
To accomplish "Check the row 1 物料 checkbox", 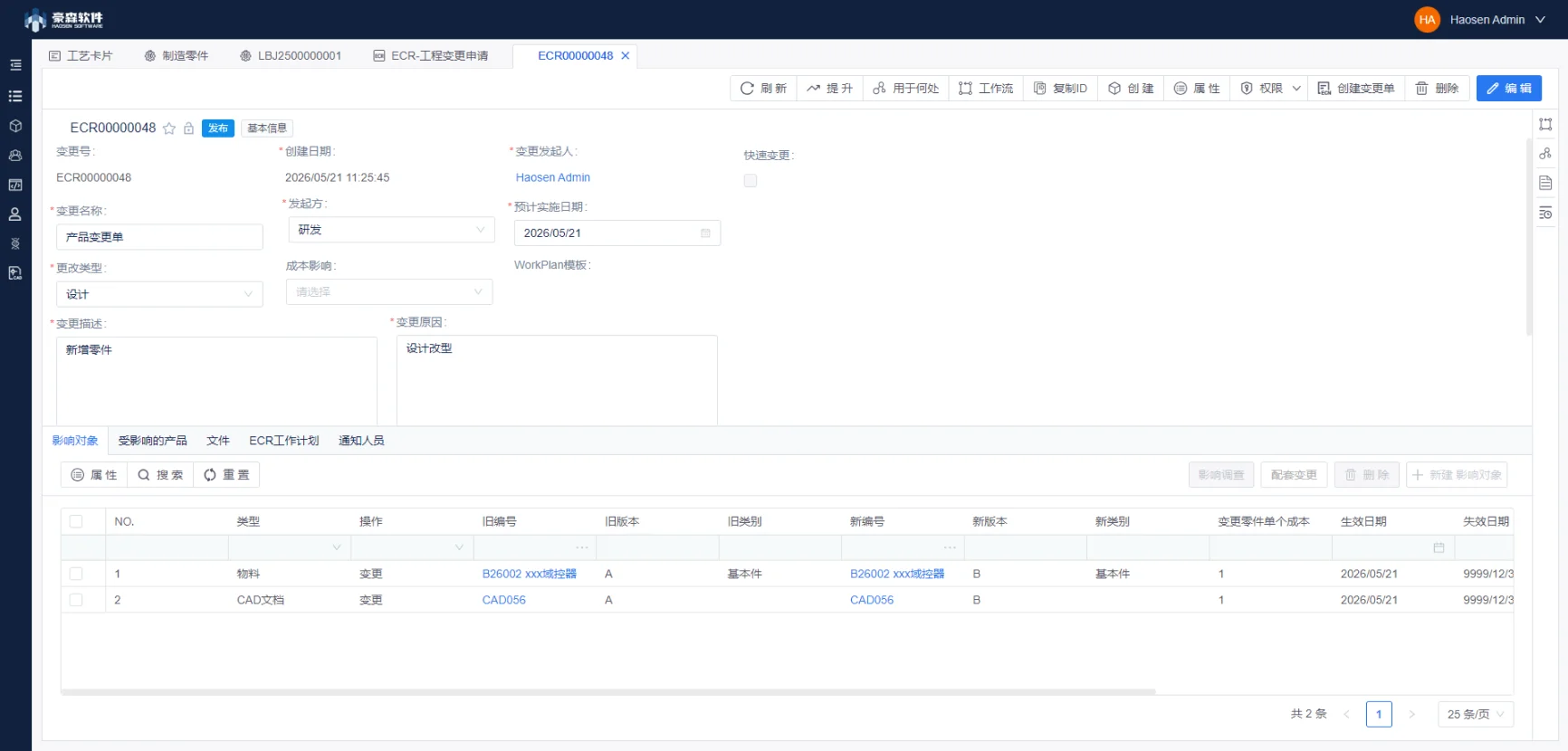I will [x=76, y=574].
